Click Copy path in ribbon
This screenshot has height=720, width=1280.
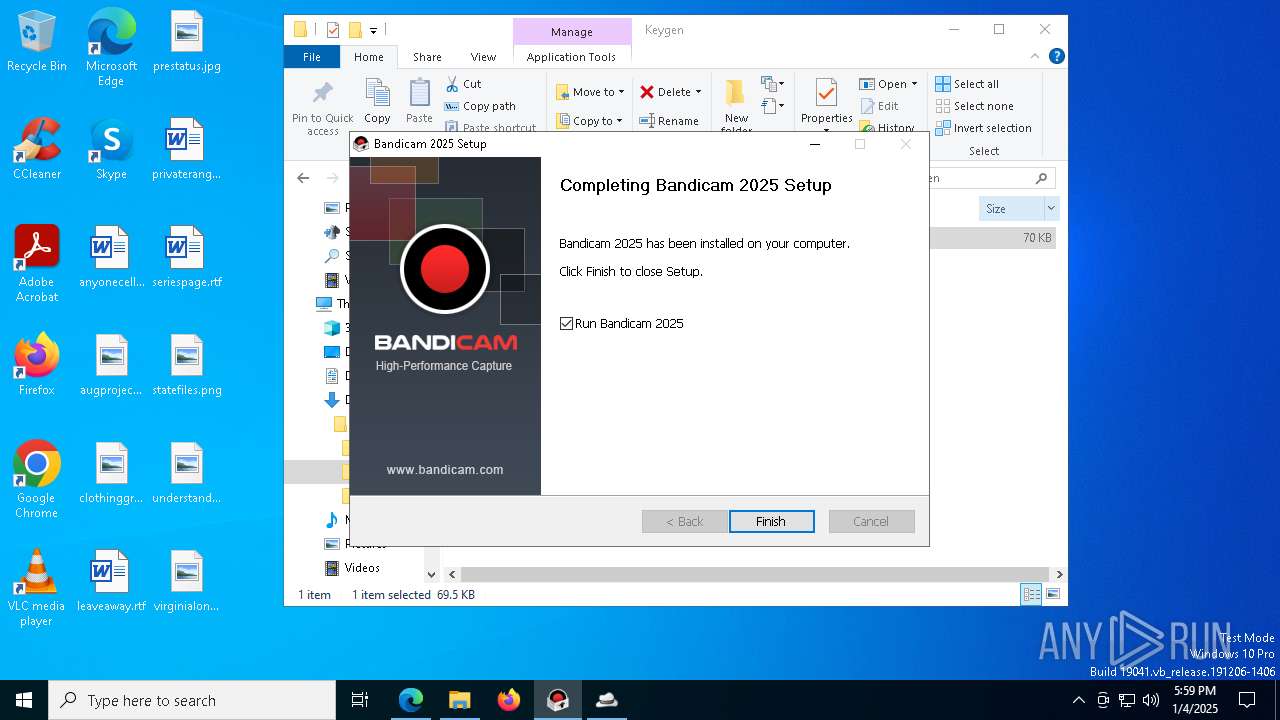[480, 106]
